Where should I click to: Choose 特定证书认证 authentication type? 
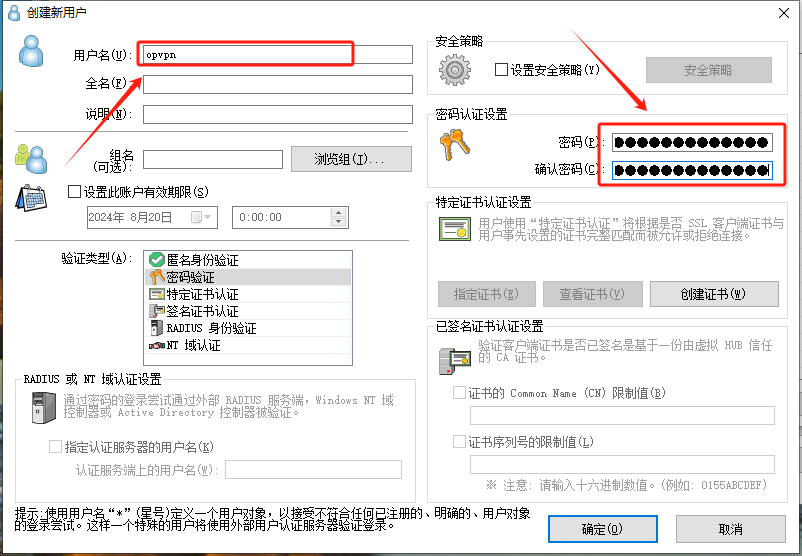pos(201,294)
